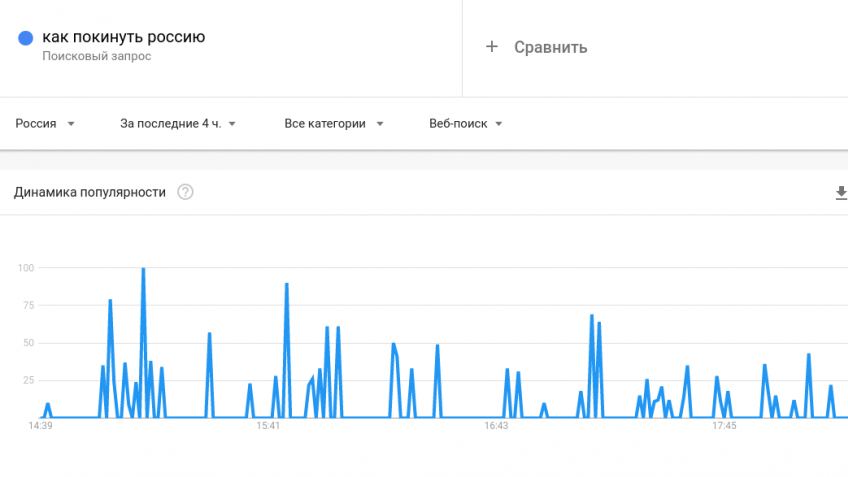This screenshot has height=477, width=848.
Task: Select the 14:39 time axis label
Action: pos(41,426)
